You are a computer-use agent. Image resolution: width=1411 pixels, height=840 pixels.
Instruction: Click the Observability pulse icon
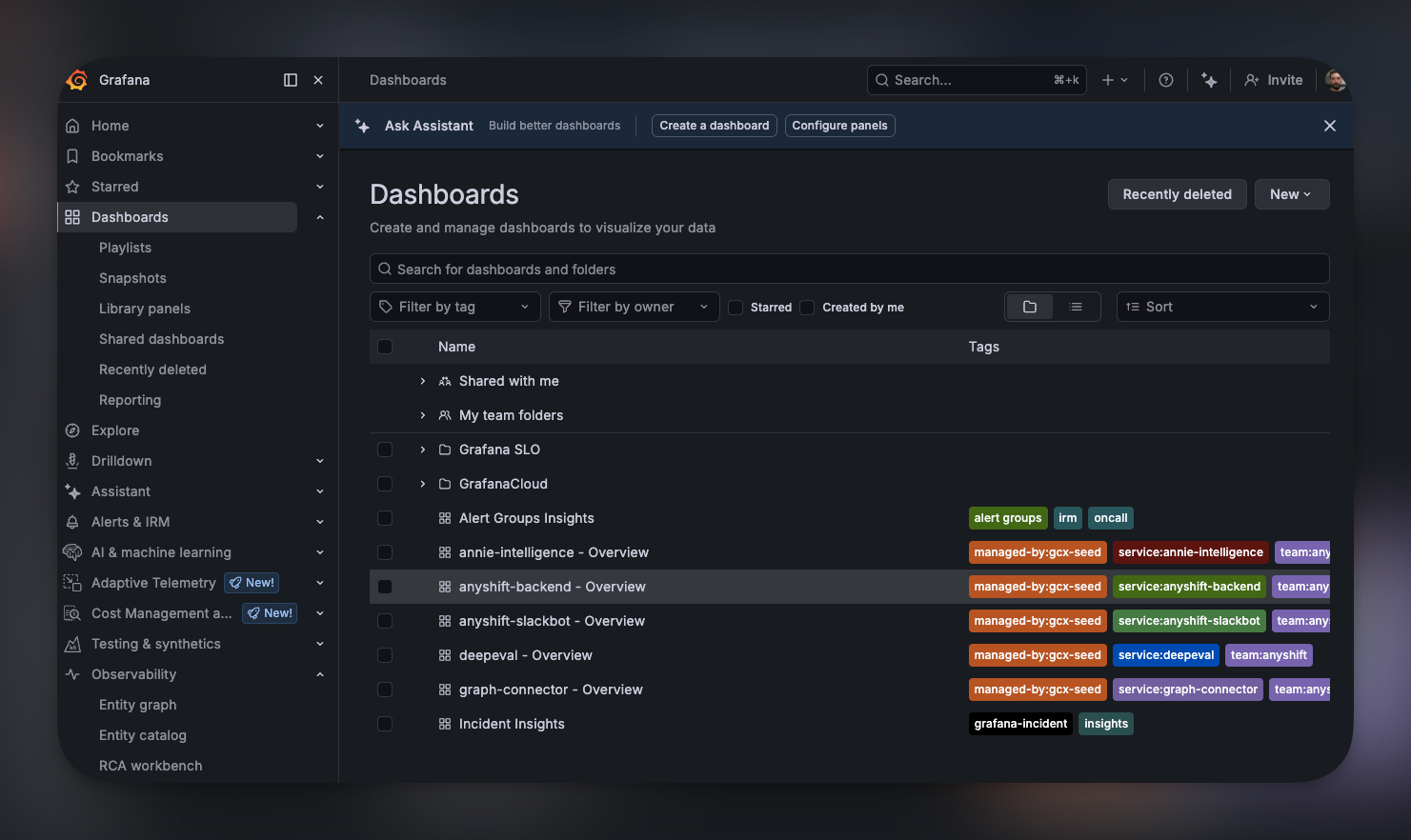pyautogui.click(x=72, y=674)
